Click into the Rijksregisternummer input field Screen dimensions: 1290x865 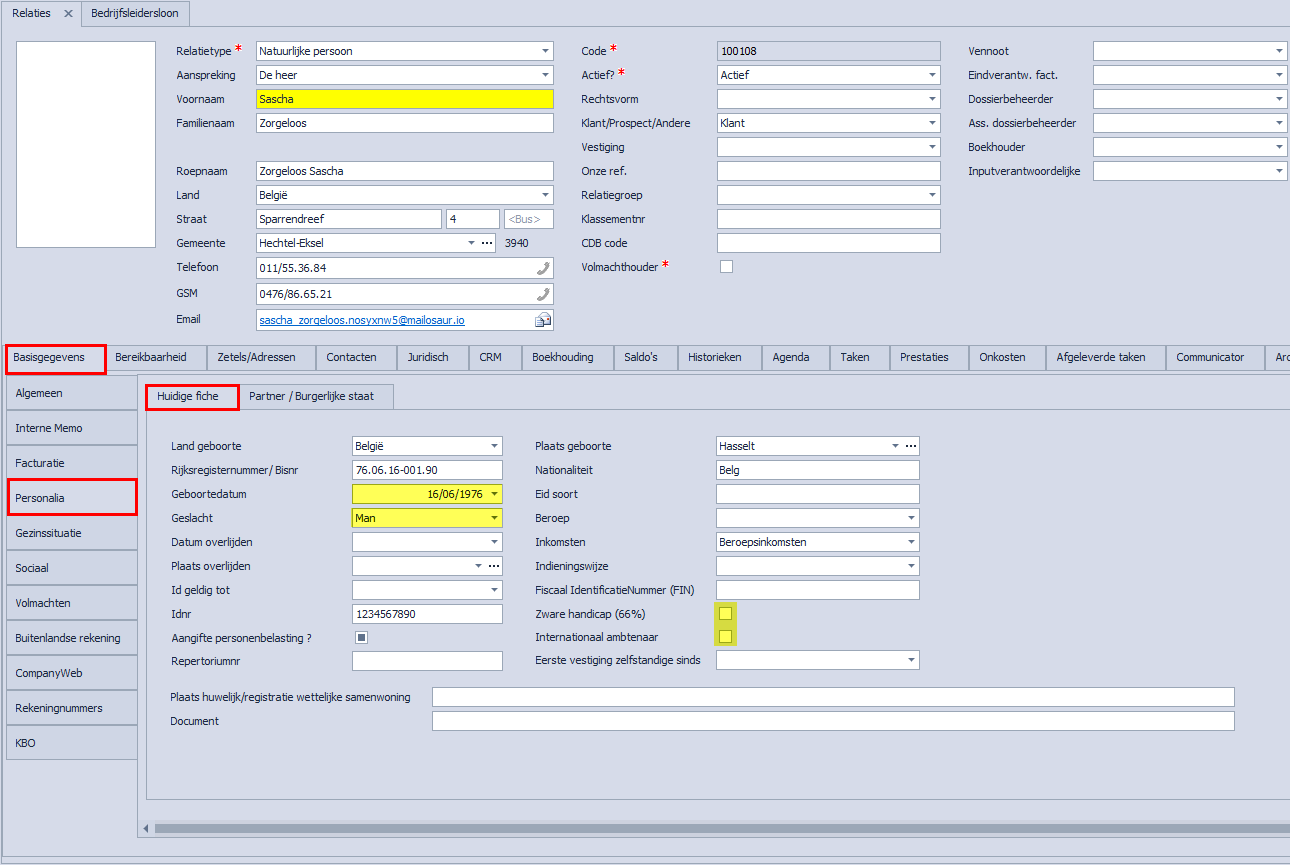point(427,470)
